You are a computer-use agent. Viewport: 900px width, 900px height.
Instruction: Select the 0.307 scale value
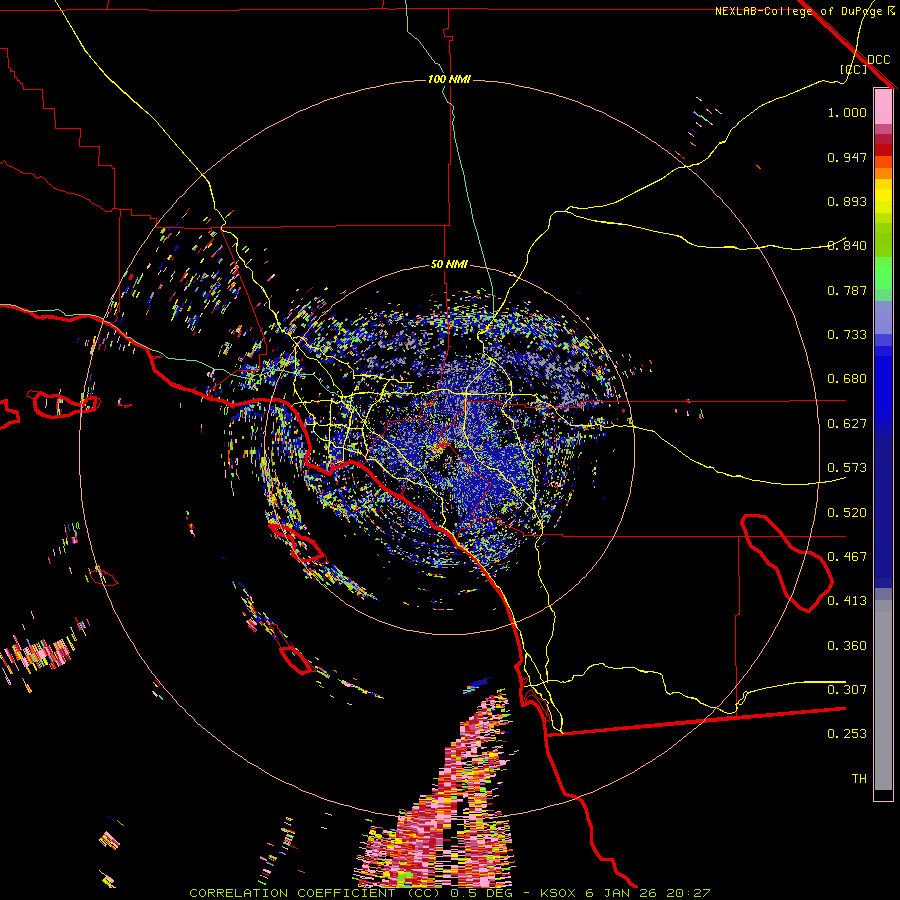(x=847, y=690)
